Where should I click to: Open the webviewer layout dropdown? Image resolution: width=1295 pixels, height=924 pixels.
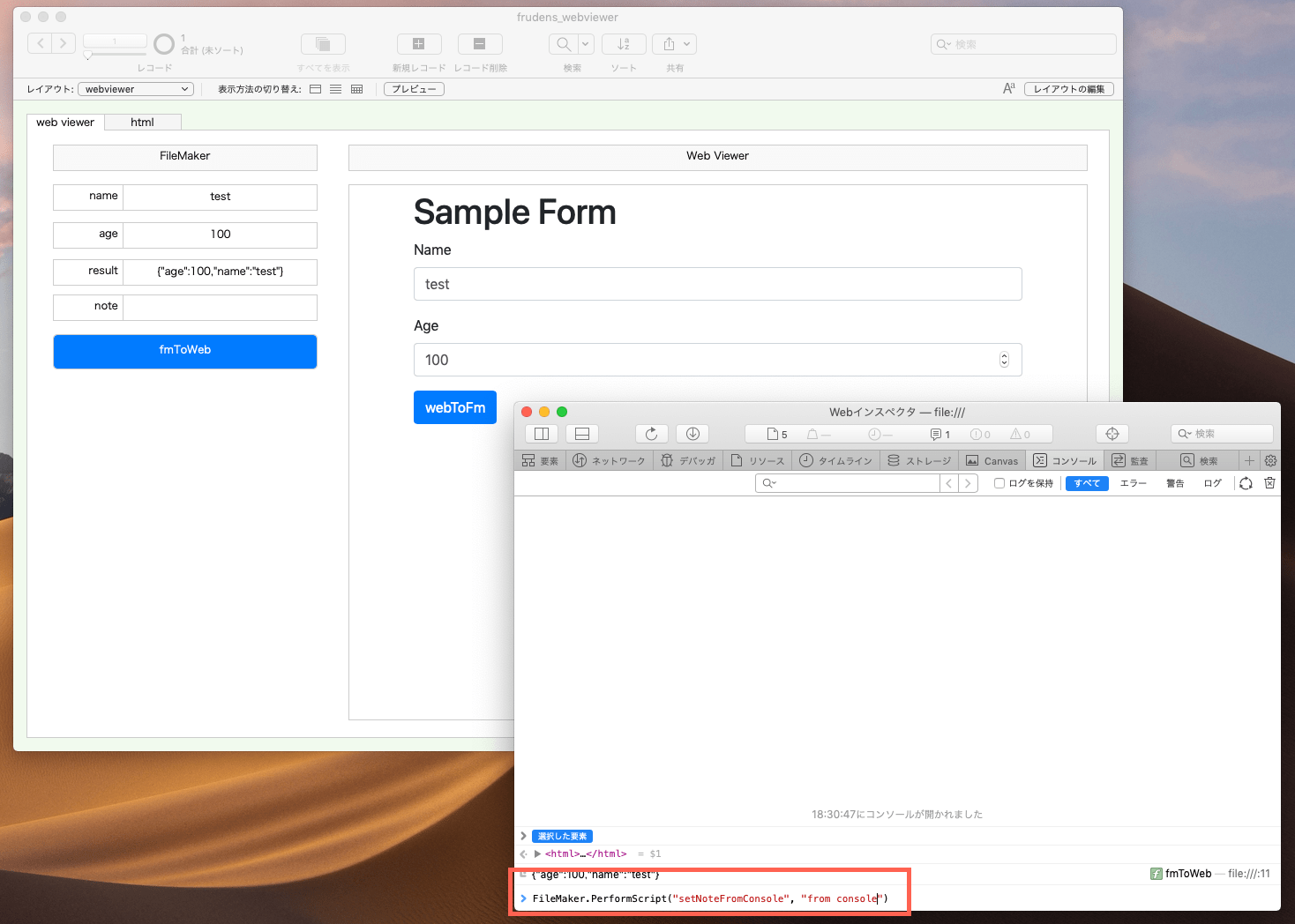tap(135, 88)
